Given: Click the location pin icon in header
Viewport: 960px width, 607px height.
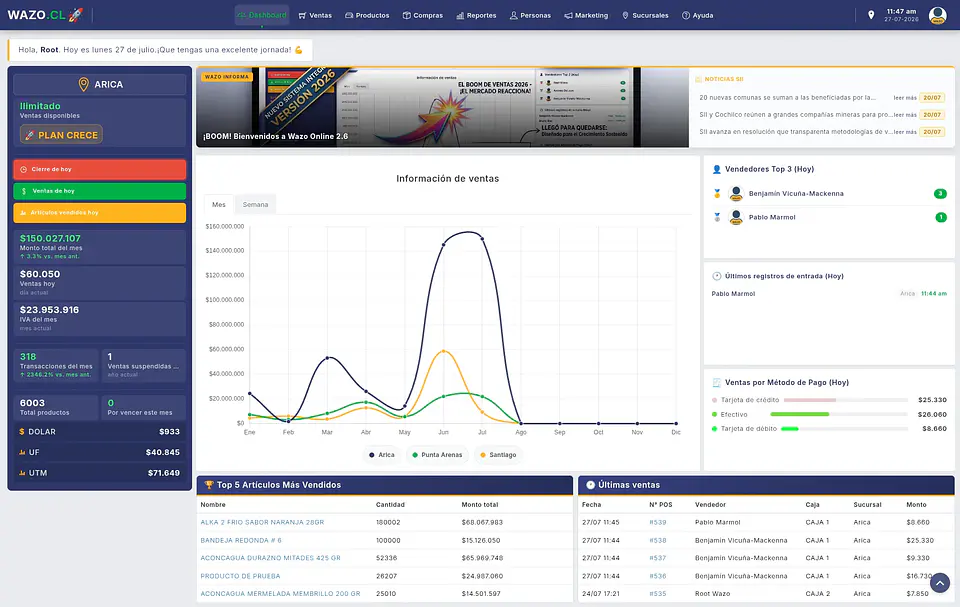Looking at the screenshot, I should pyautogui.click(x=871, y=15).
